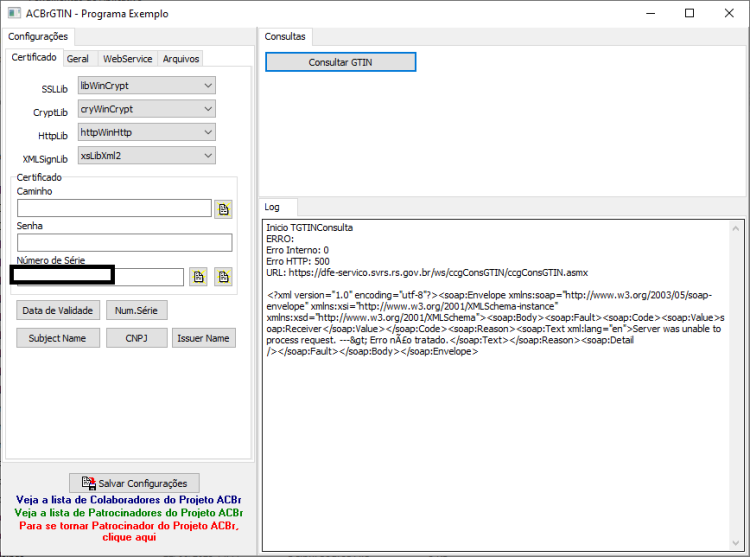This screenshot has width=750, height=557.
Task: Click the Subject Name button
Action: (x=58, y=338)
